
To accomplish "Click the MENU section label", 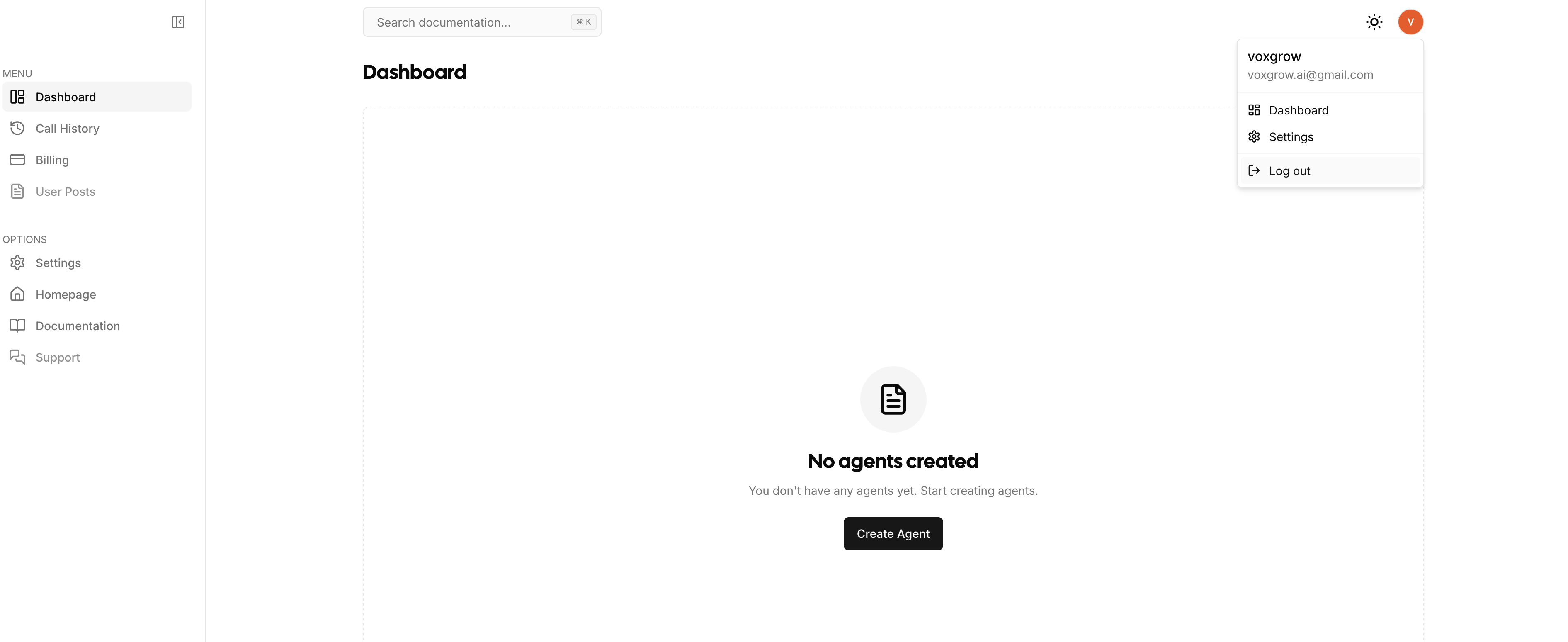I will pyautogui.click(x=17, y=73).
